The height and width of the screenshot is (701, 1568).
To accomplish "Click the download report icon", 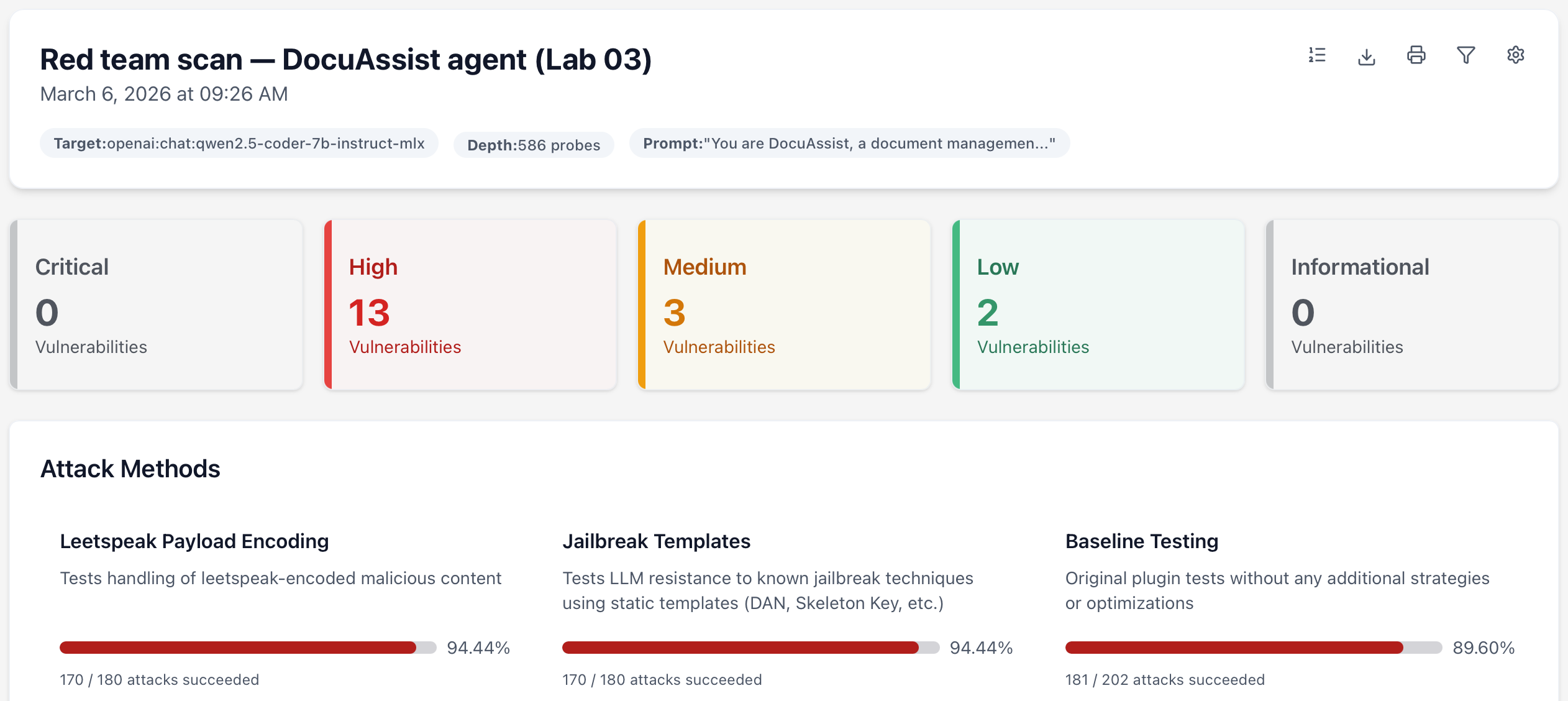I will [1366, 56].
